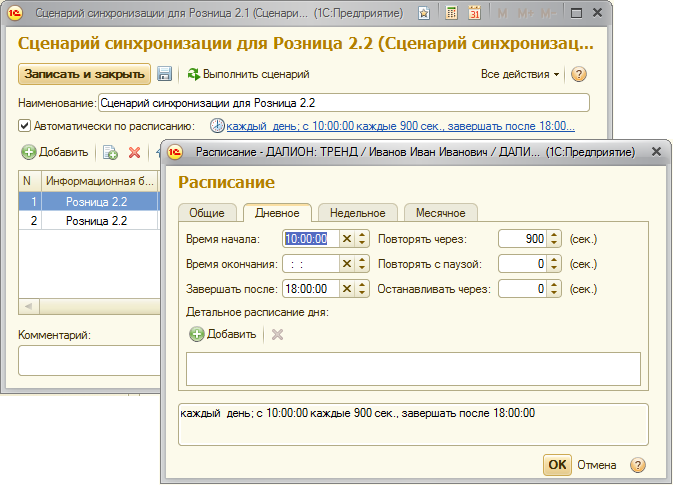
Task: Maximize the scenario window
Action: 576,13
